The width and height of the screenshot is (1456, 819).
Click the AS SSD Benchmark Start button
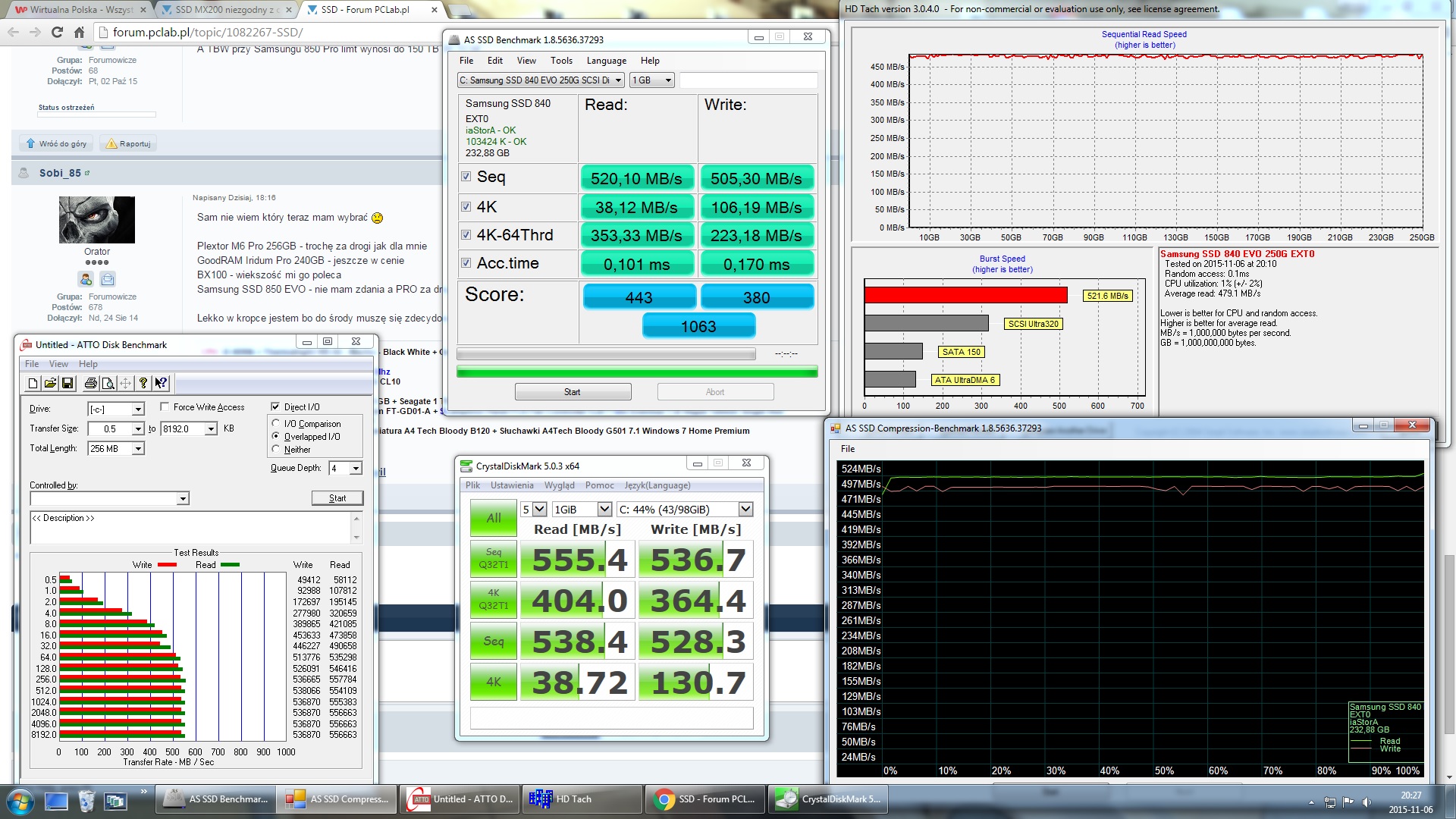(x=573, y=392)
